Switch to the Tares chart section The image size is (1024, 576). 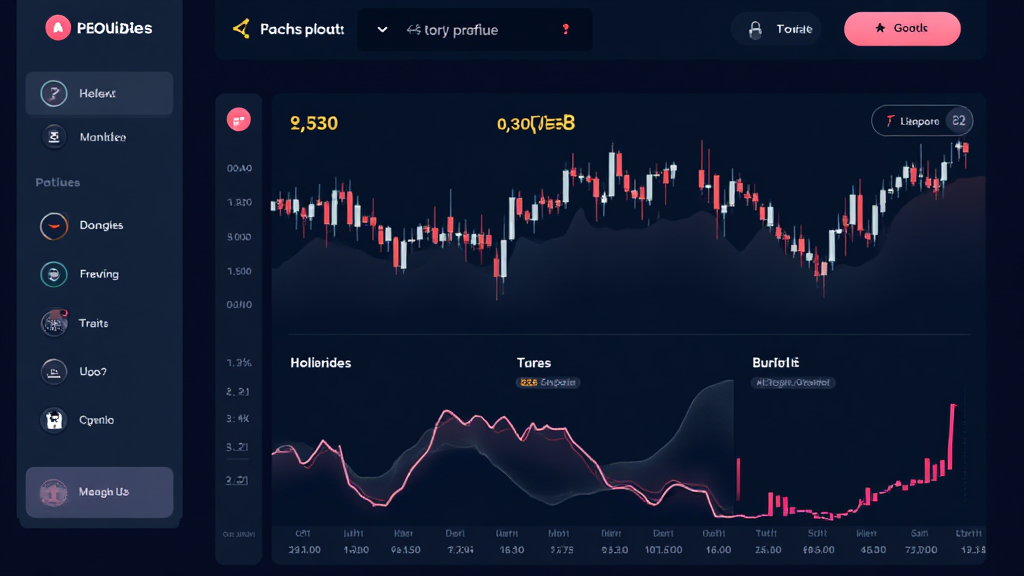tap(533, 363)
